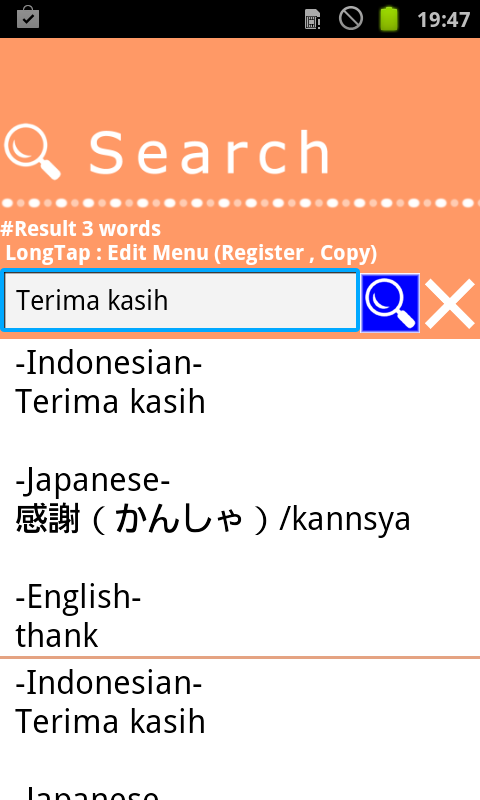Viewport: 480px width, 800px height.
Task: Tap the English translation 'thank'
Action: 57,635
